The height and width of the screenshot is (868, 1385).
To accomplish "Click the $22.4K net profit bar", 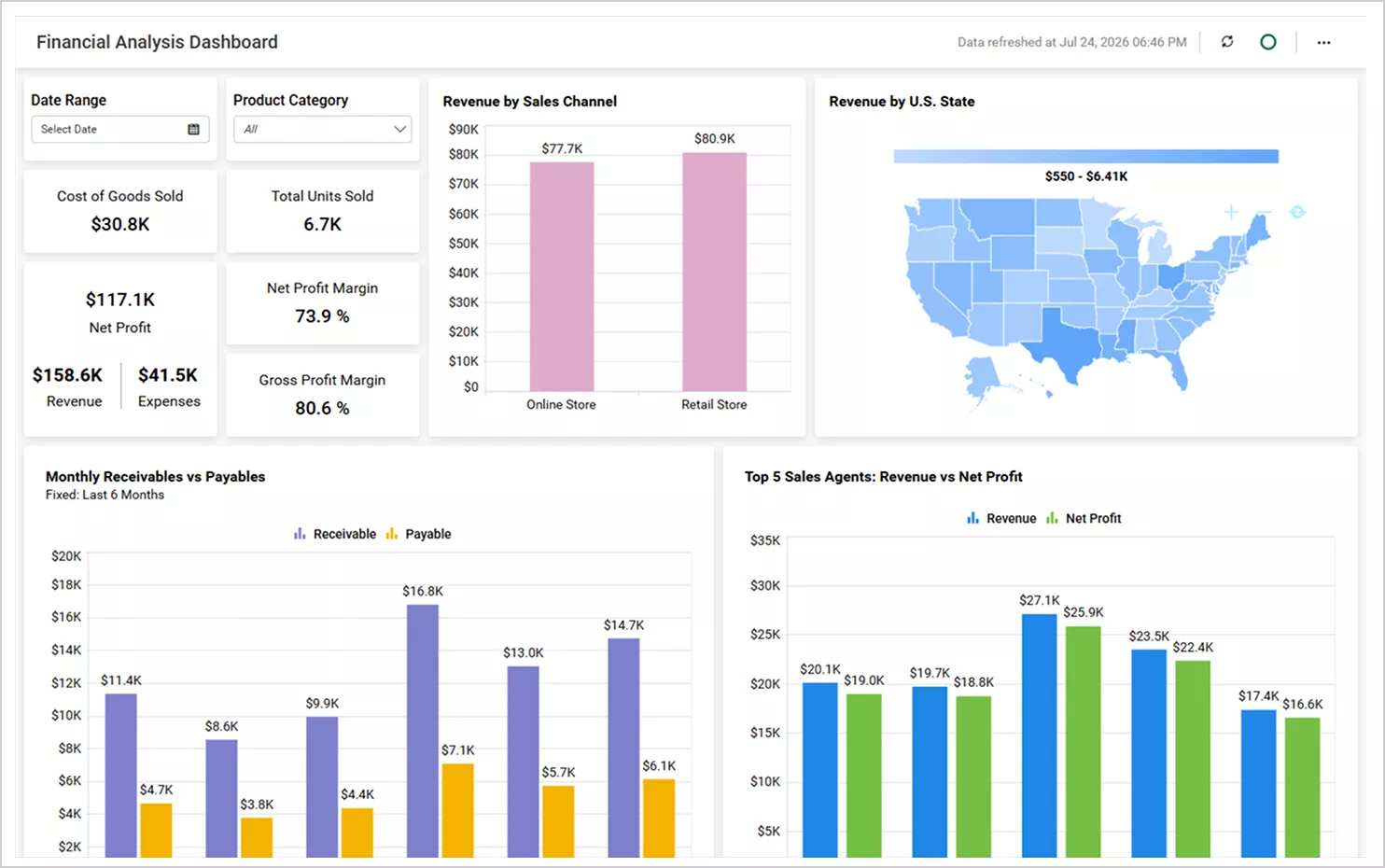I will (x=1193, y=759).
